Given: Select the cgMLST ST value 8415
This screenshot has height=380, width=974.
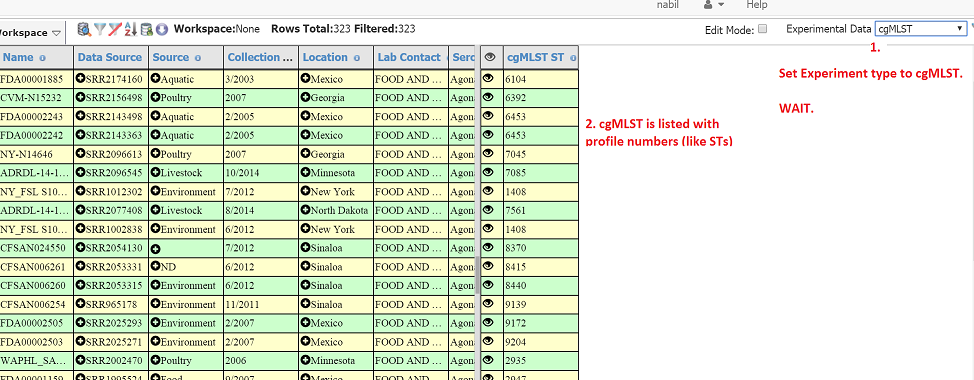Looking at the screenshot, I should (x=516, y=267).
